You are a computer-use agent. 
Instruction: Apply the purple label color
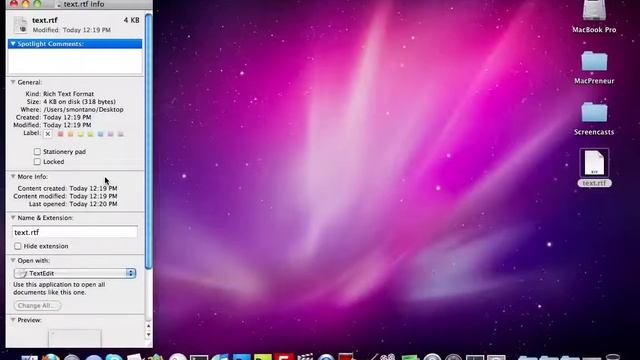(x=110, y=134)
